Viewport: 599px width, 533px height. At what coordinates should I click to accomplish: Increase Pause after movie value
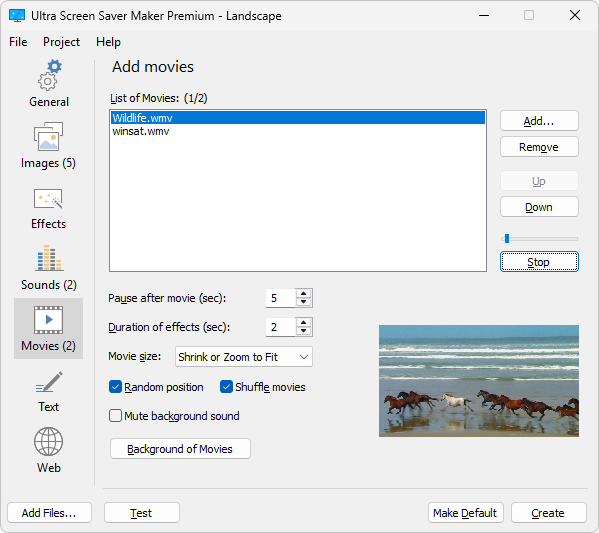pos(303,294)
